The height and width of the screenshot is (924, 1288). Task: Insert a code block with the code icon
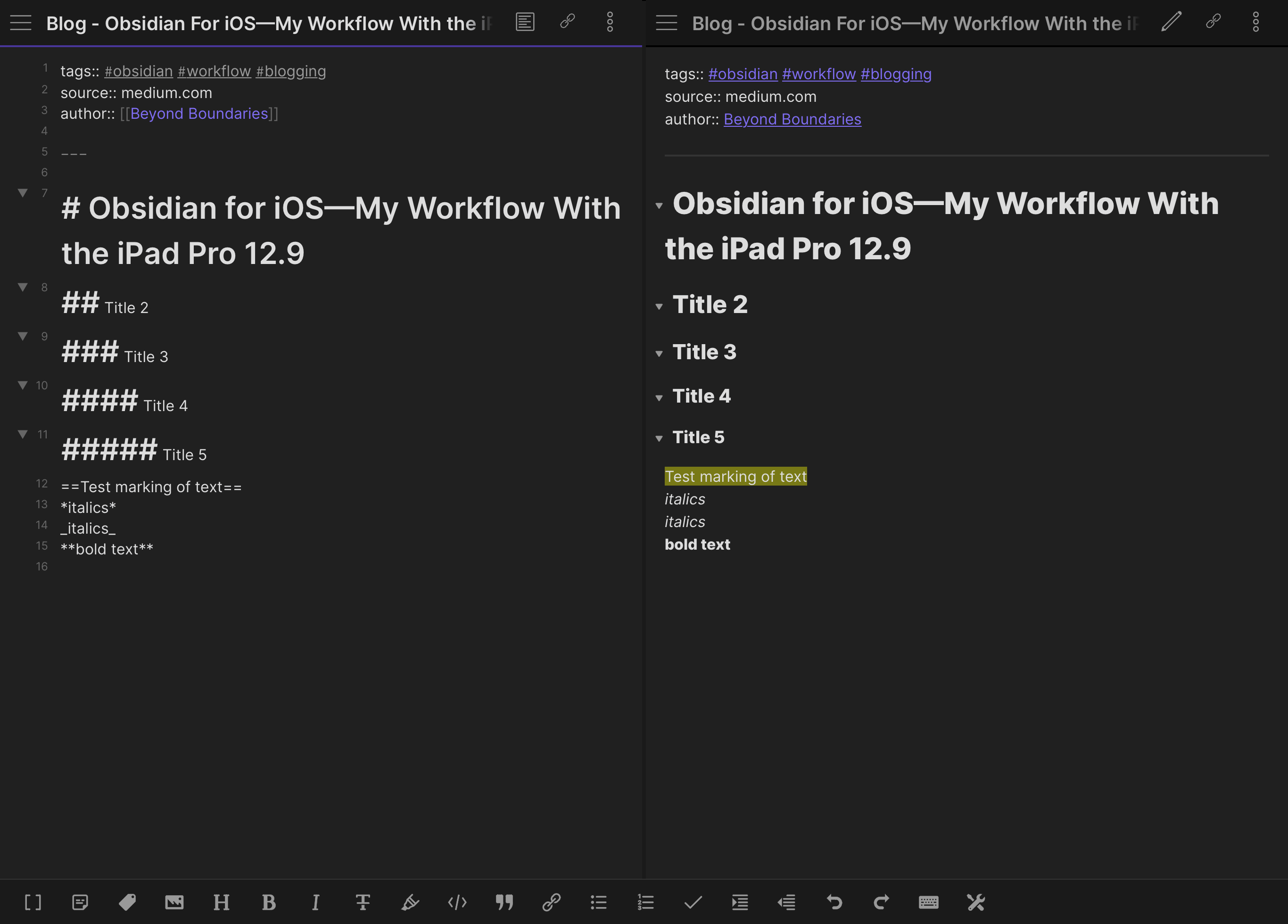click(x=457, y=902)
